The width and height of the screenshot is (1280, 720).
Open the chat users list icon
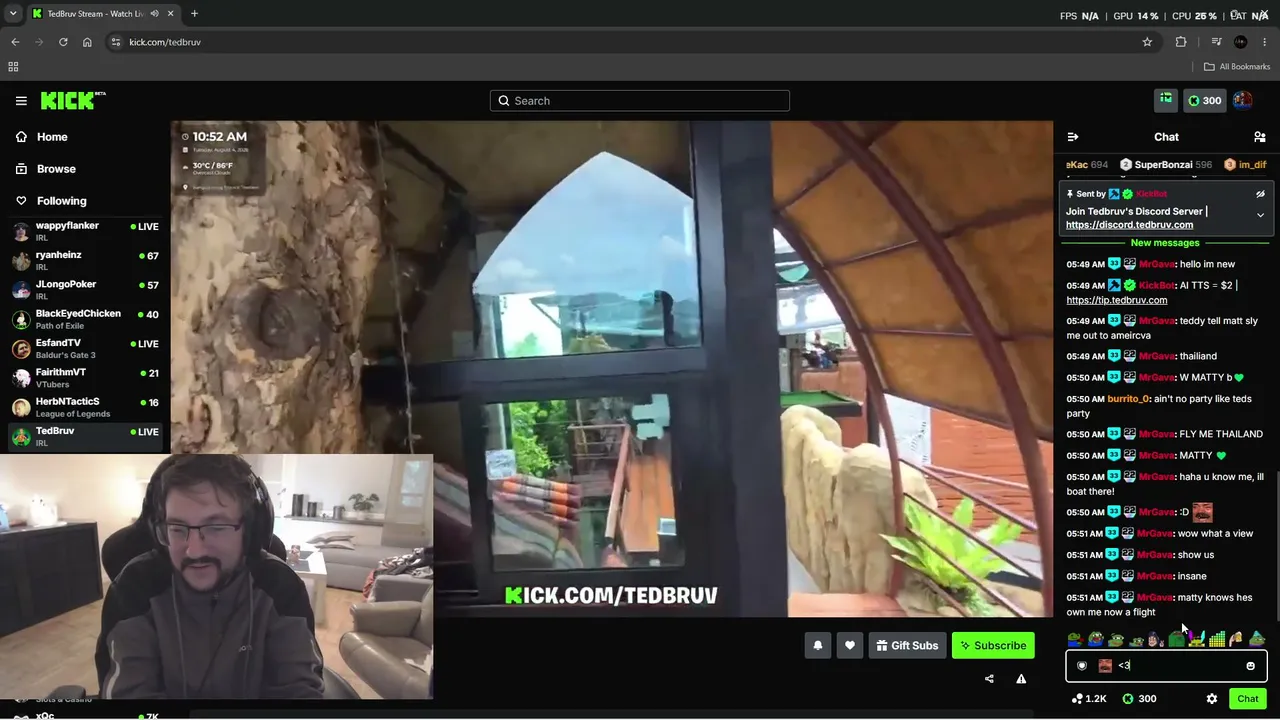tap(1260, 137)
